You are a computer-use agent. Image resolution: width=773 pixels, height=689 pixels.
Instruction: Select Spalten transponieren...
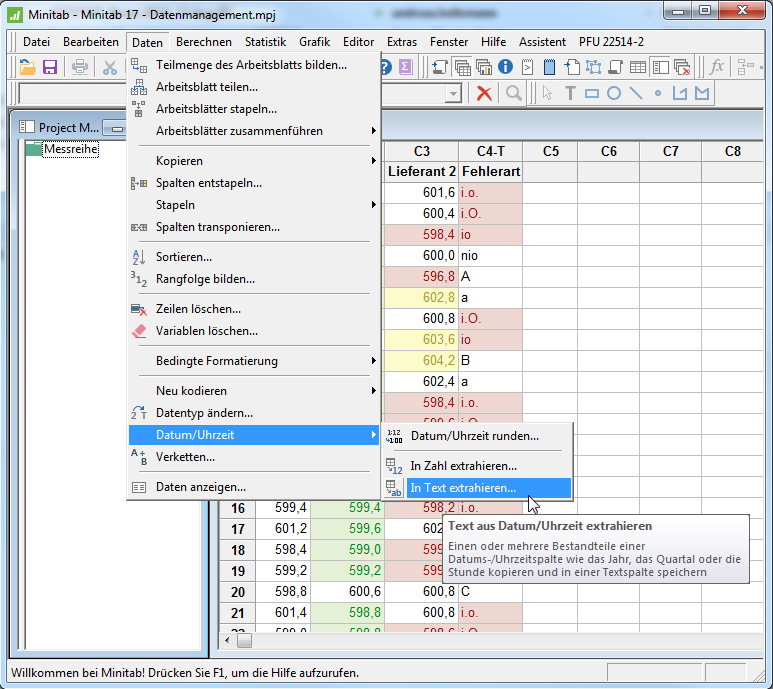[254, 227]
